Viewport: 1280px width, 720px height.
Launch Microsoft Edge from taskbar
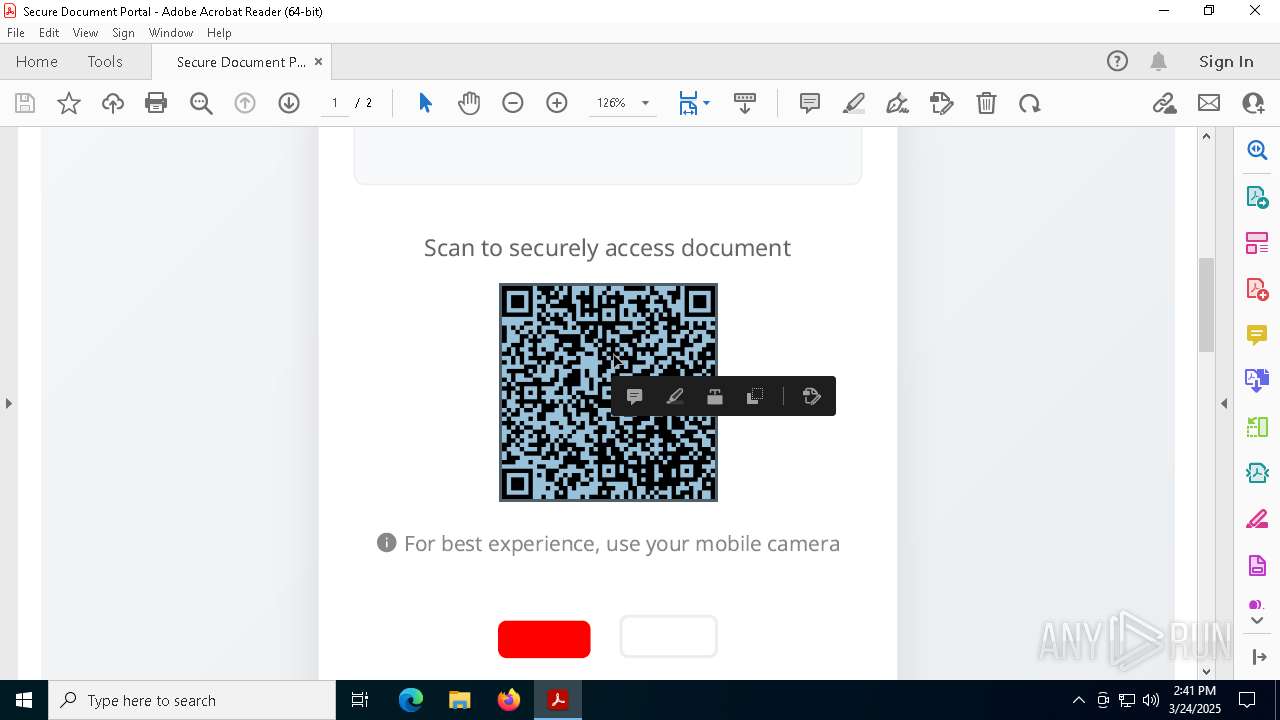pyautogui.click(x=411, y=700)
